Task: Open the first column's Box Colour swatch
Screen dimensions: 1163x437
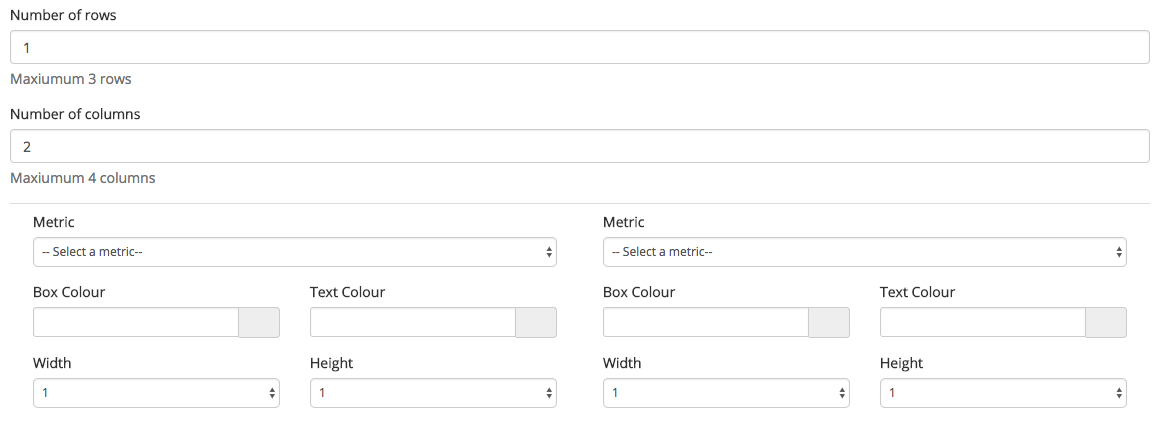Action: coord(259,323)
